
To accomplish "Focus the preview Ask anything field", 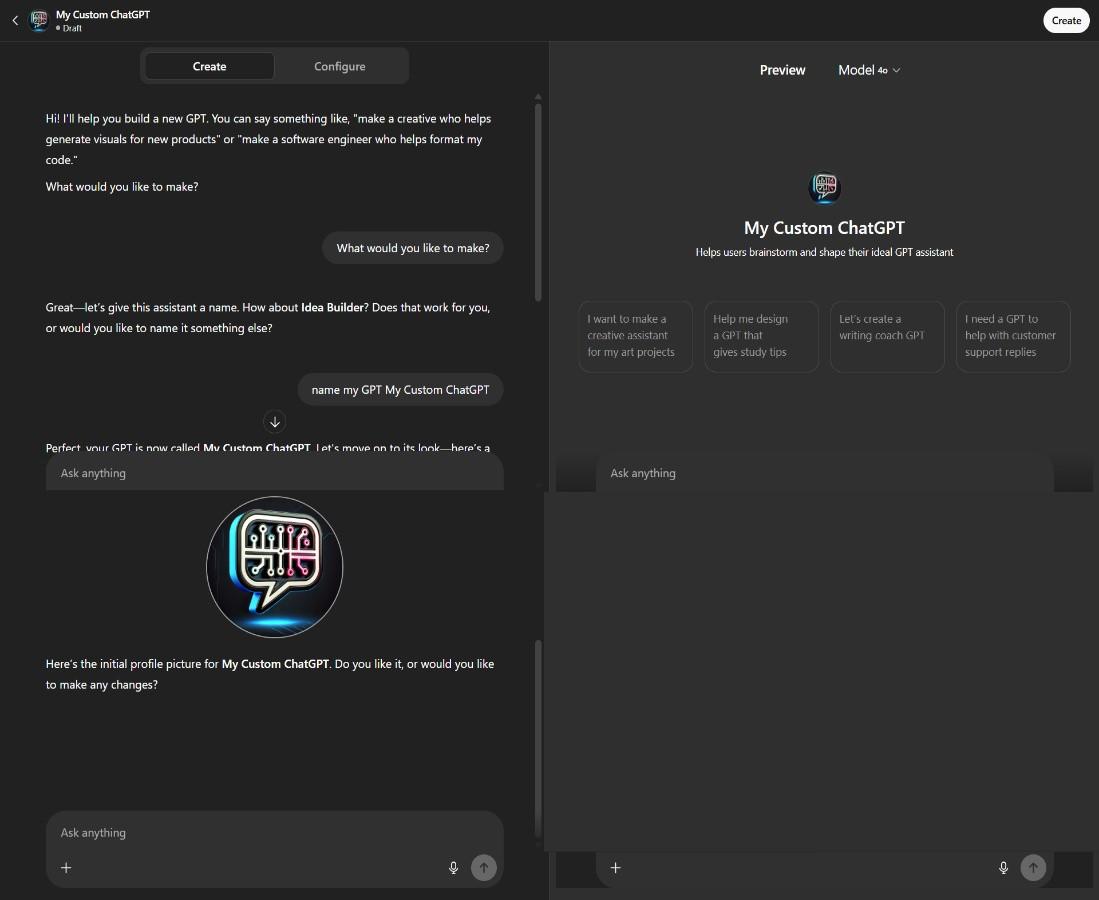I will [824, 473].
